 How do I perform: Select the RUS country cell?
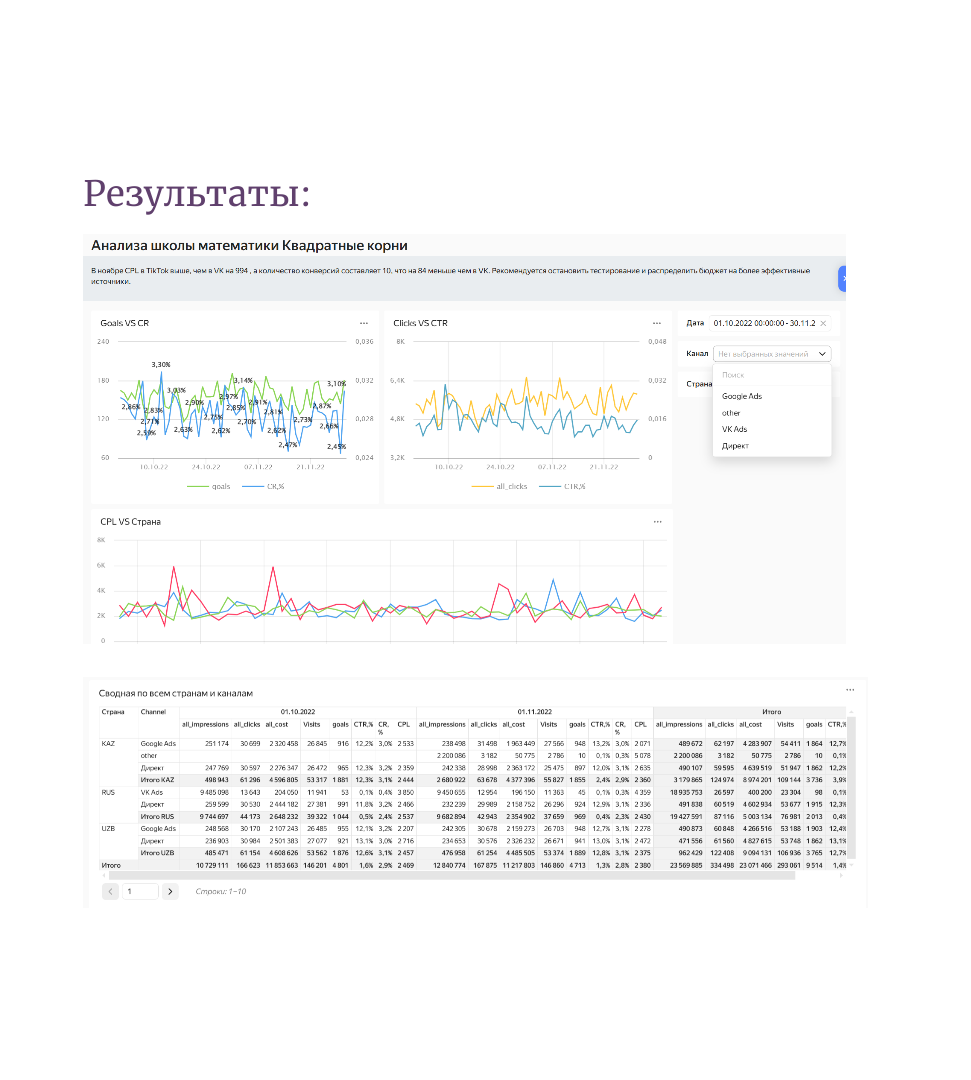pyautogui.click(x=108, y=793)
